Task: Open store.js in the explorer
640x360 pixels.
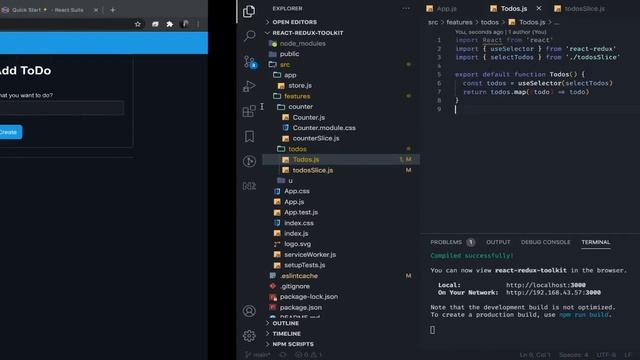Action: pos(300,85)
